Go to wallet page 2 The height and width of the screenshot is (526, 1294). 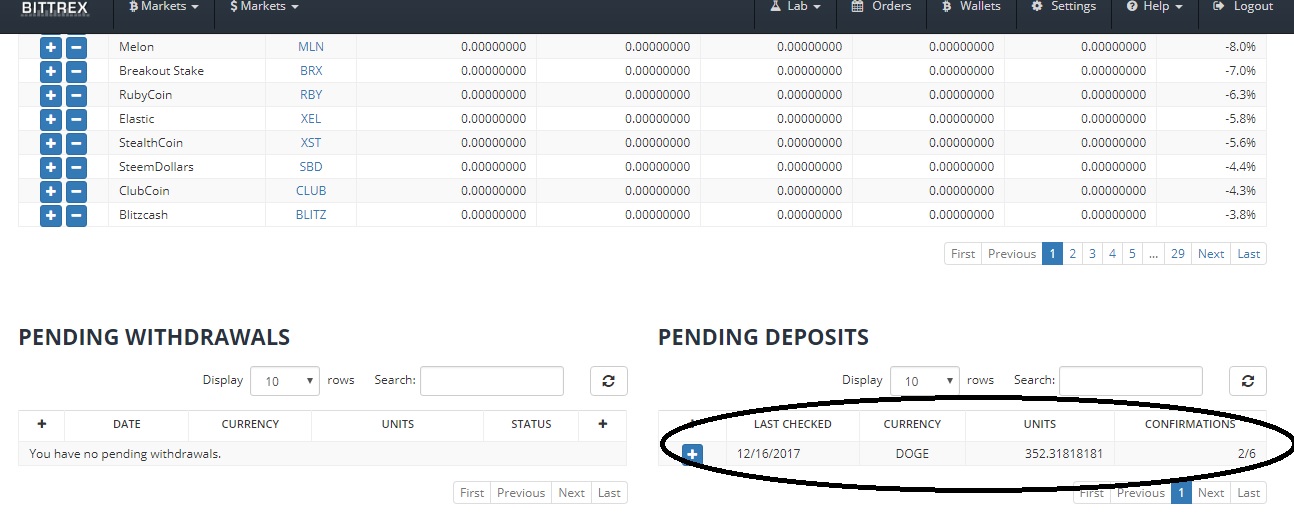coord(1072,254)
